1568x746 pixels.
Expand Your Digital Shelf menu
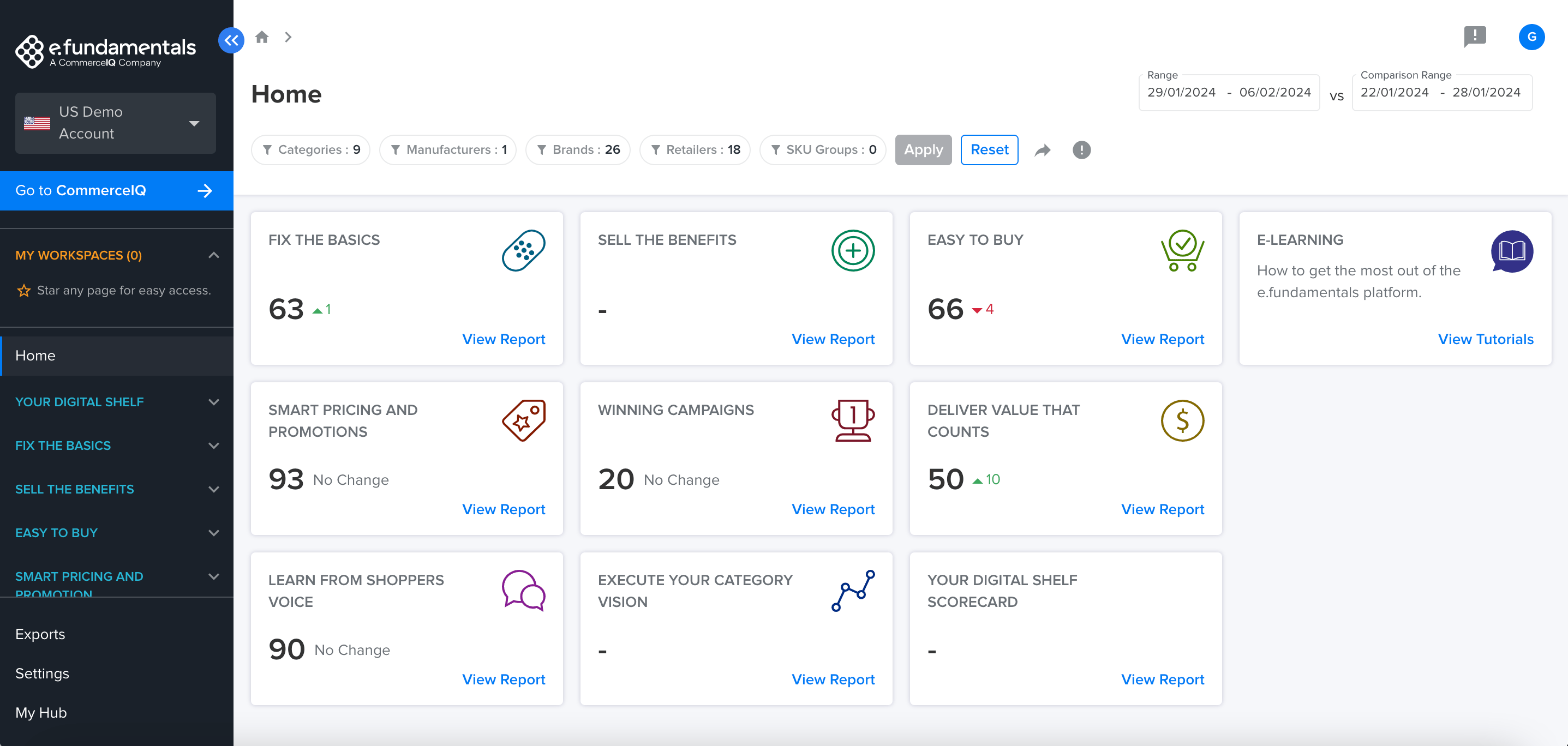click(x=214, y=401)
